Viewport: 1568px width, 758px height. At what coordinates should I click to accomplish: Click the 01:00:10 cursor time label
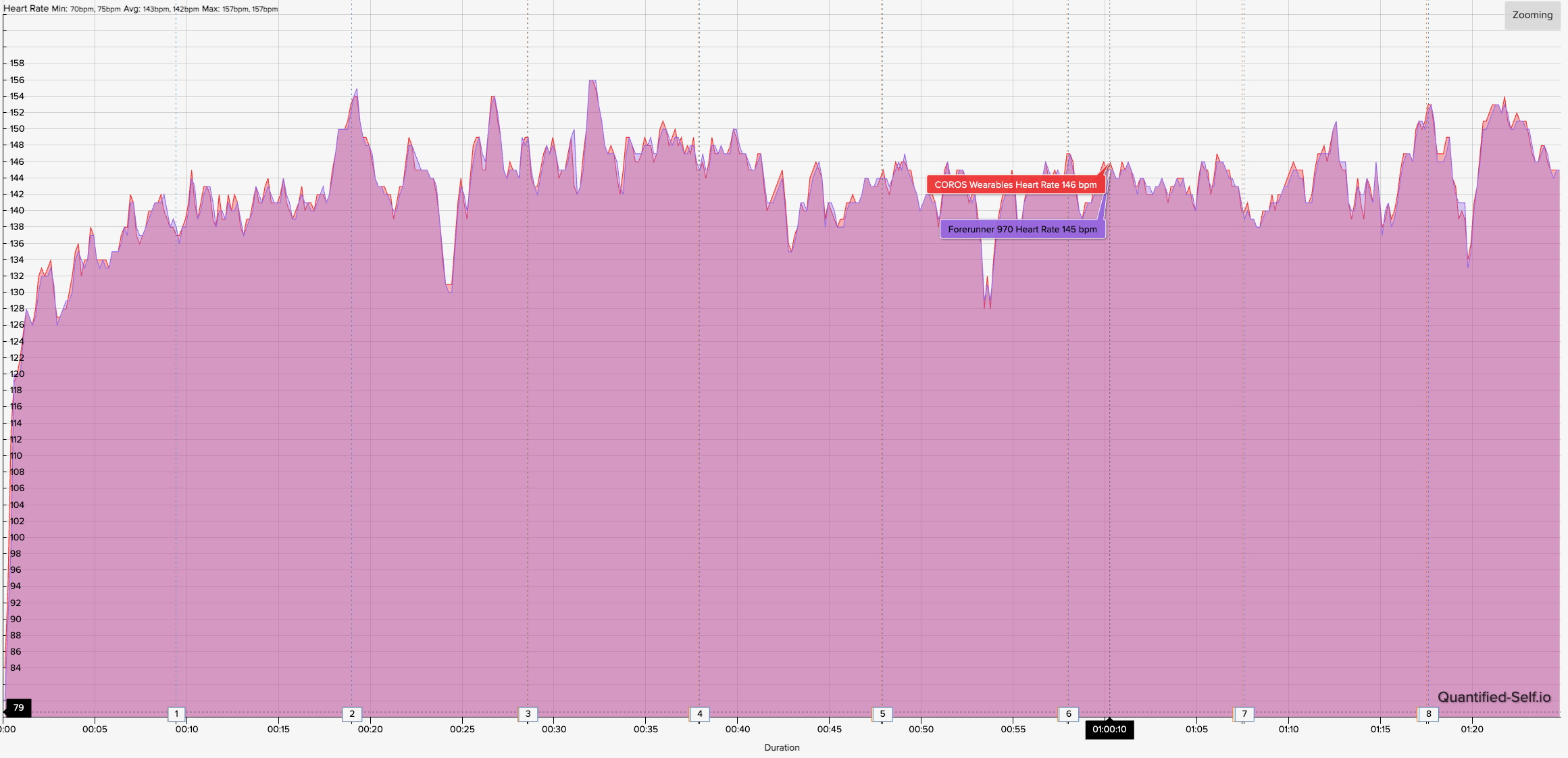click(1109, 730)
